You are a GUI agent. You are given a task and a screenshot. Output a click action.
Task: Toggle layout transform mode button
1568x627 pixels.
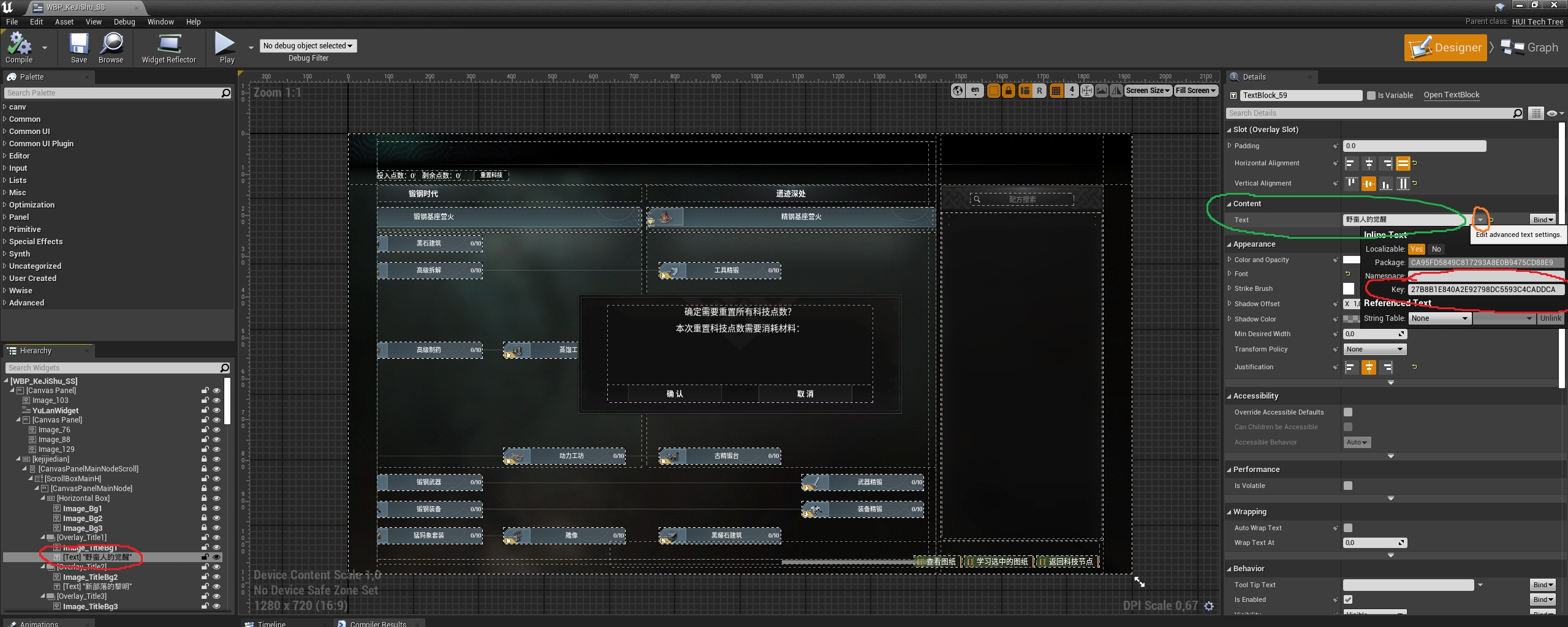[x=1025, y=91]
